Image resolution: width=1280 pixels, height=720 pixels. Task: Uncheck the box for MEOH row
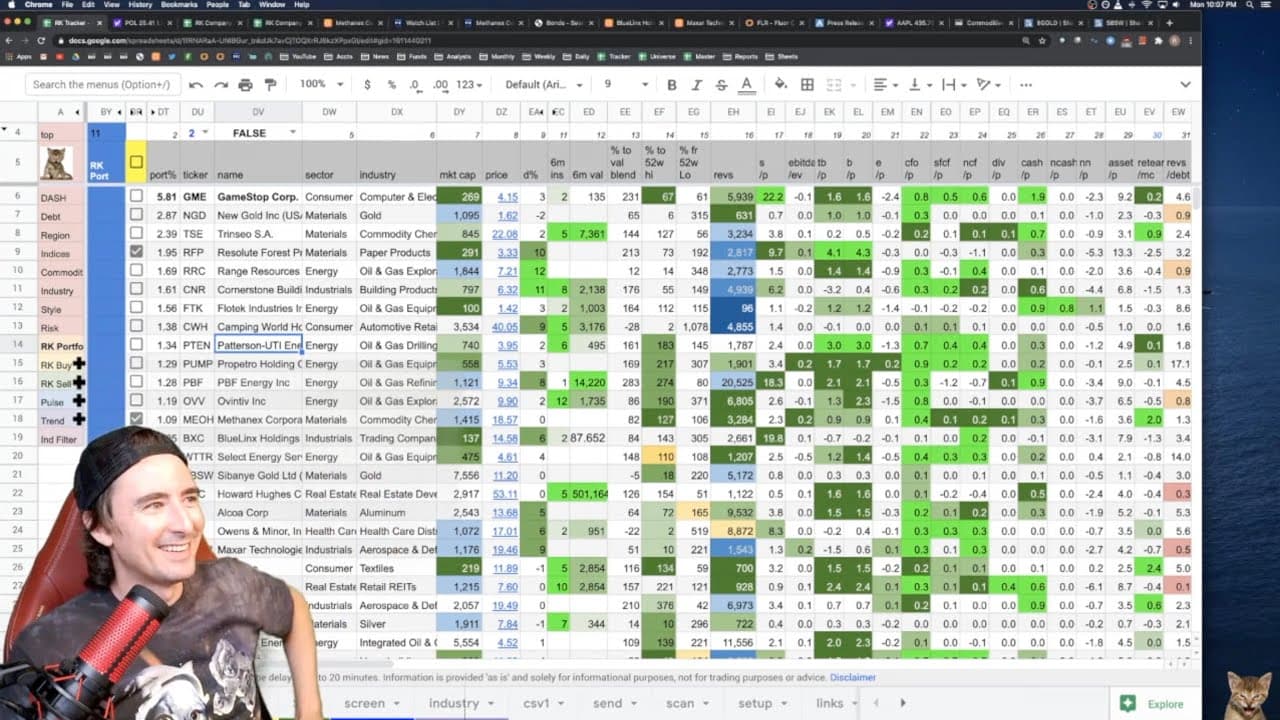tap(136, 419)
